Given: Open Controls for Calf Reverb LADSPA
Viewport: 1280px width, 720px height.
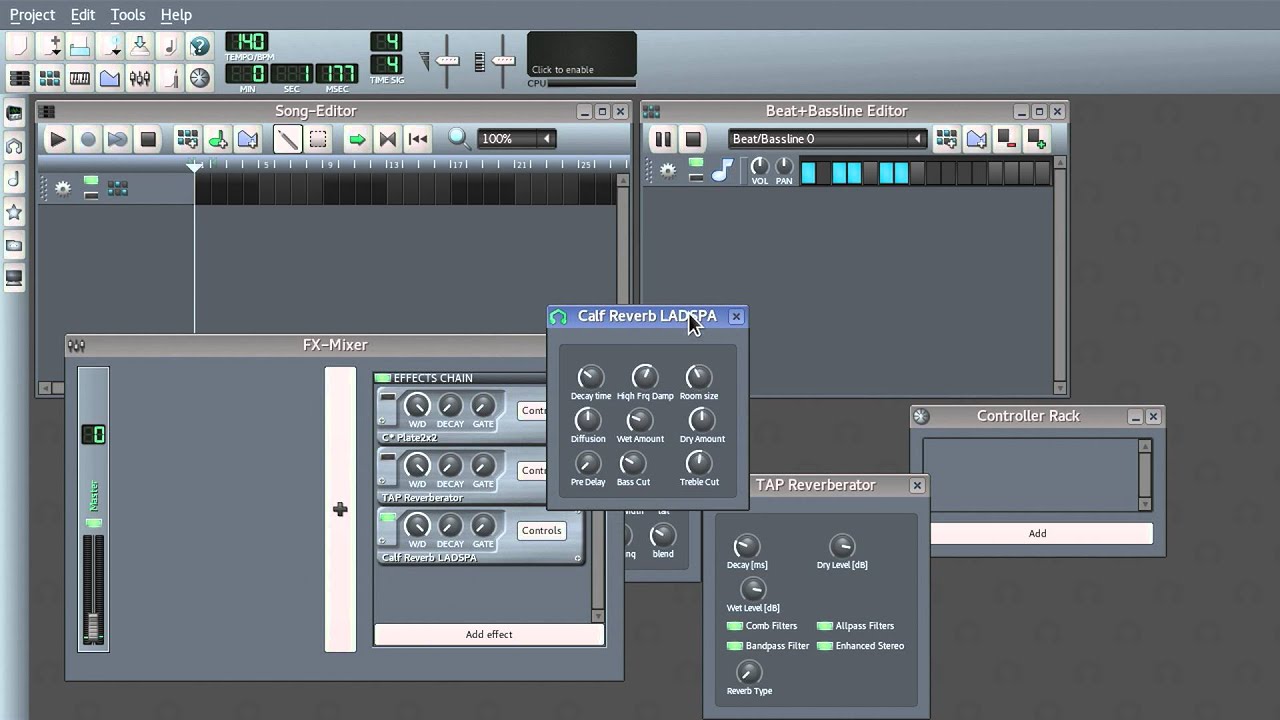Looking at the screenshot, I should (x=541, y=531).
